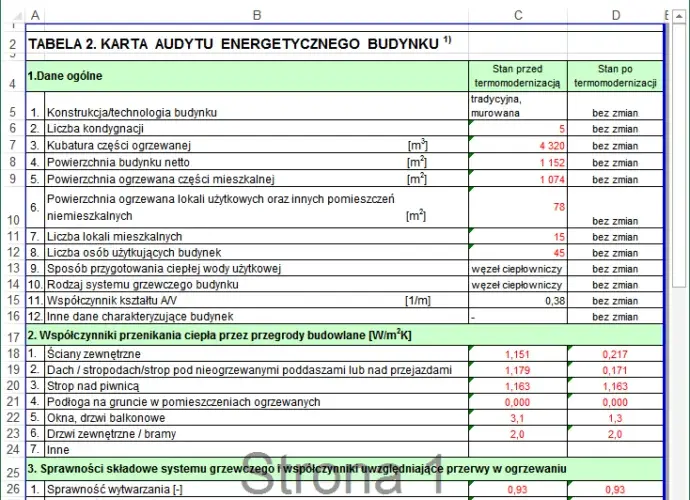Click 'Podłoga na gruncie' row label

pos(184,402)
